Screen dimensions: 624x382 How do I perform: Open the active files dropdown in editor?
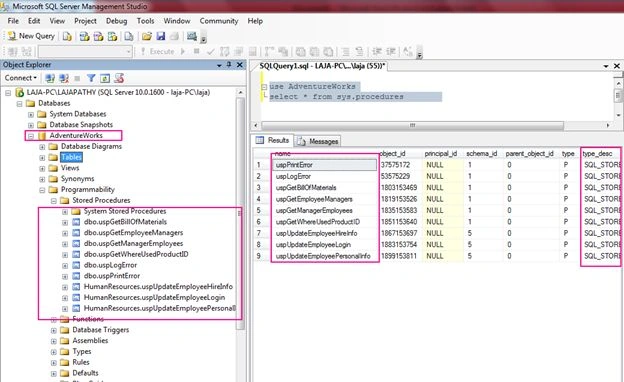pyautogui.click(x=606, y=66)
